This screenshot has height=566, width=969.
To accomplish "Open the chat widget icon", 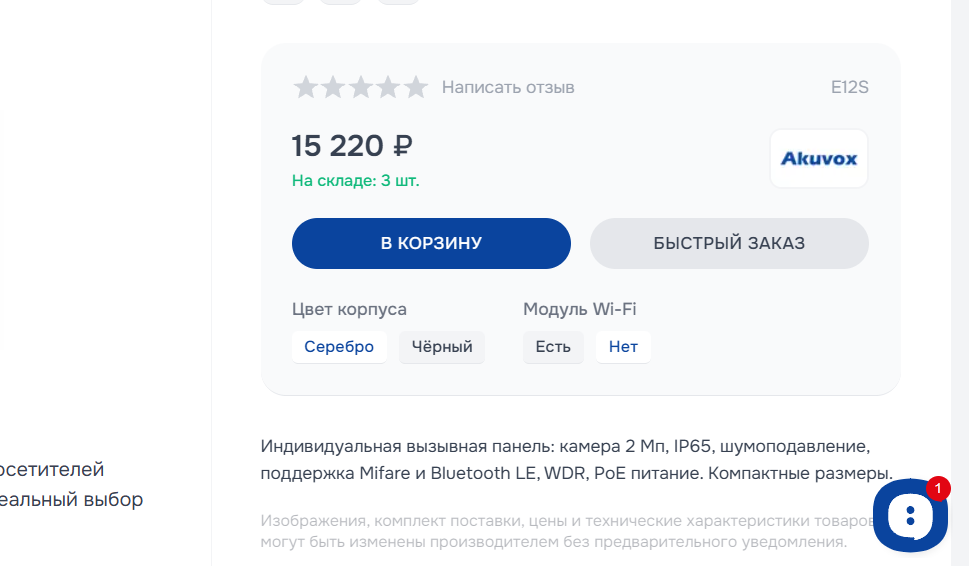I will [909, 517].
